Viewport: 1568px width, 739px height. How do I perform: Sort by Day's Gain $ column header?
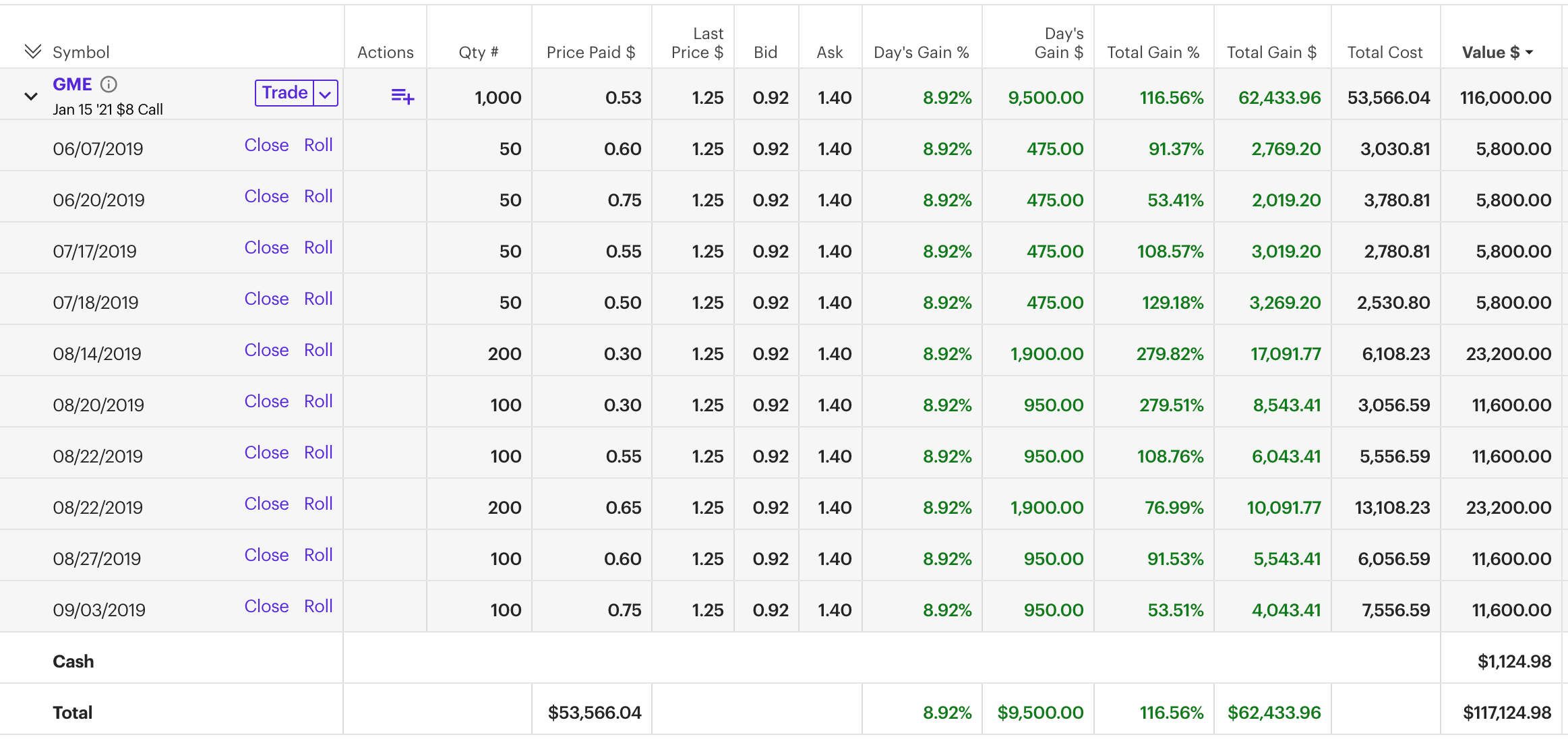[x=1059, y=42]
